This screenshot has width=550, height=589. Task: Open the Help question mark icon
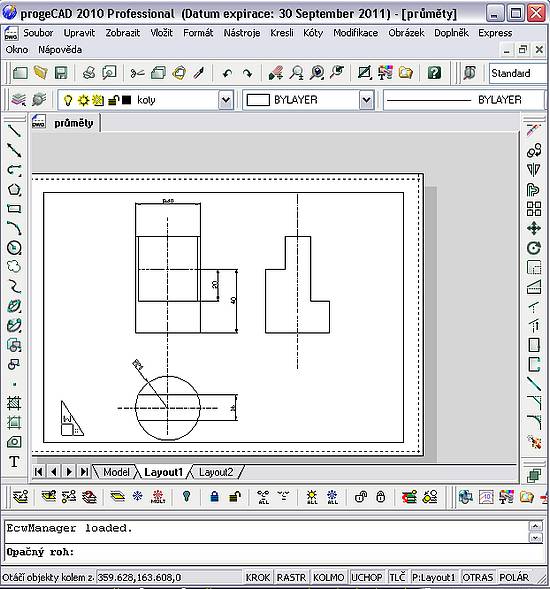click(434, 73)
